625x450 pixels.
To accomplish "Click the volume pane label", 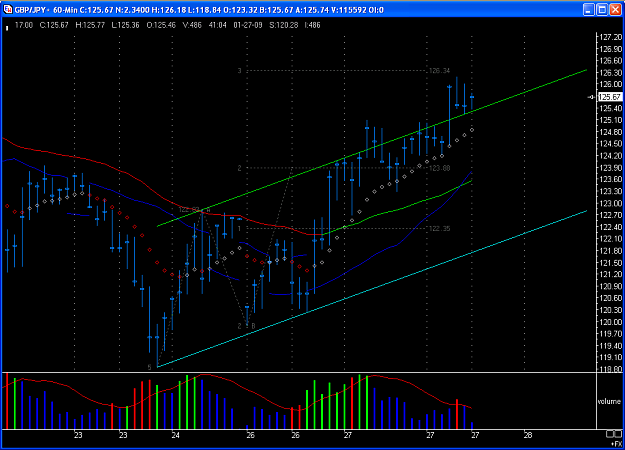I will click(x=609, y=401).
